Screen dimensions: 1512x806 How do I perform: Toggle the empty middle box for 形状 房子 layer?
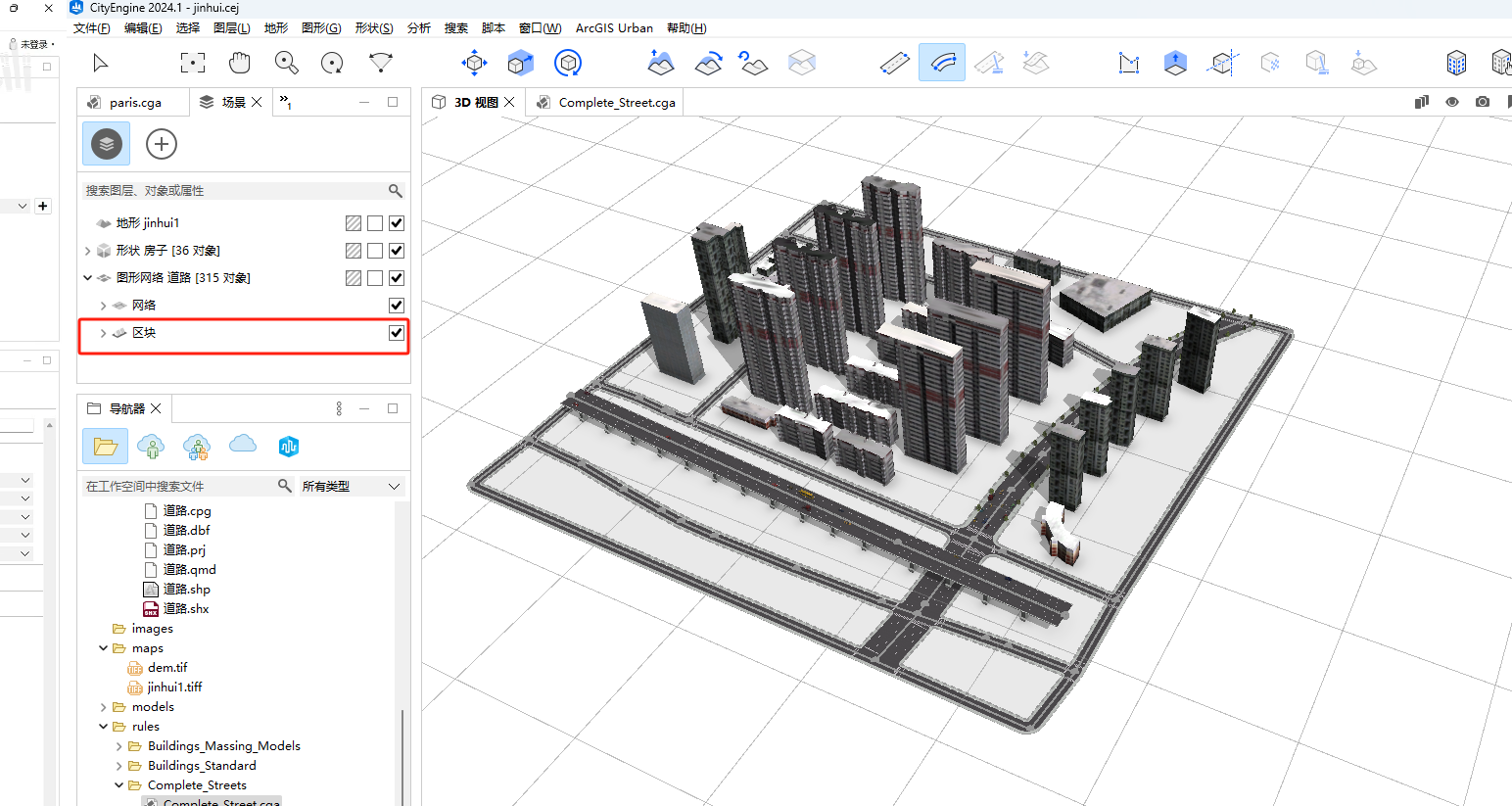[x=375, y=251]
